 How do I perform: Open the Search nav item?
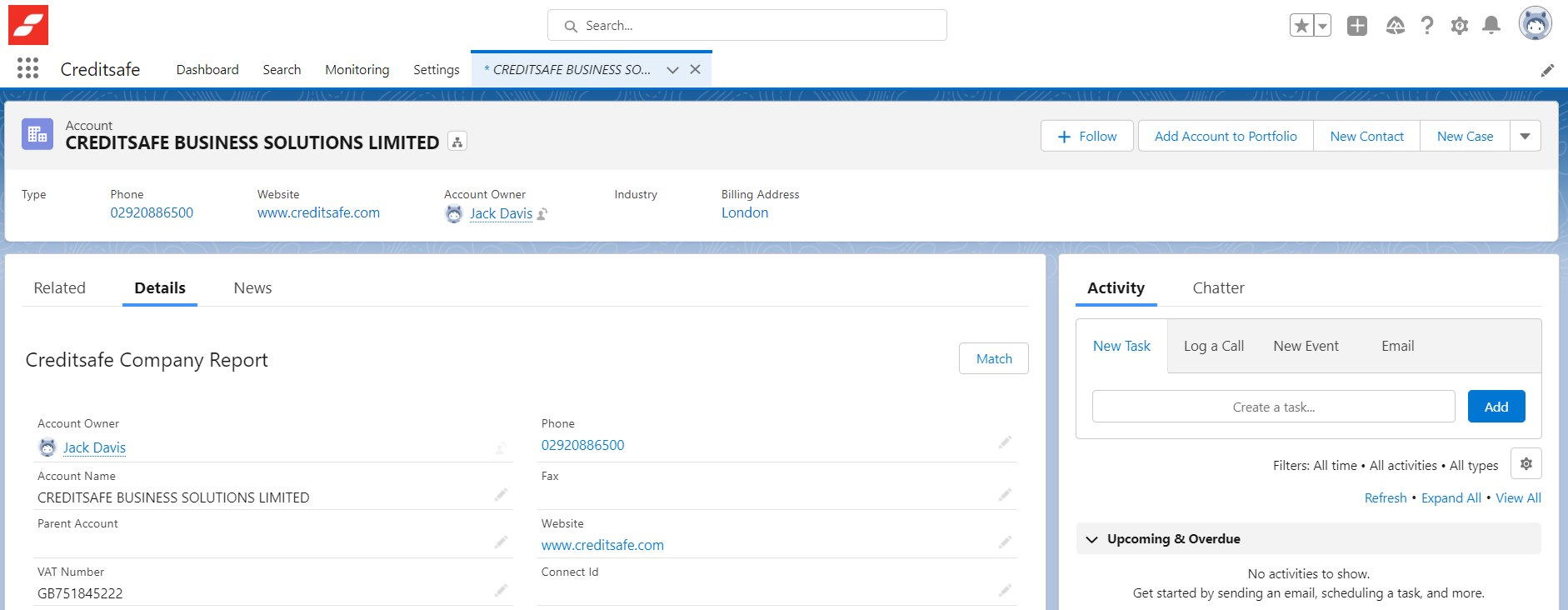click(x=282, y=70)
